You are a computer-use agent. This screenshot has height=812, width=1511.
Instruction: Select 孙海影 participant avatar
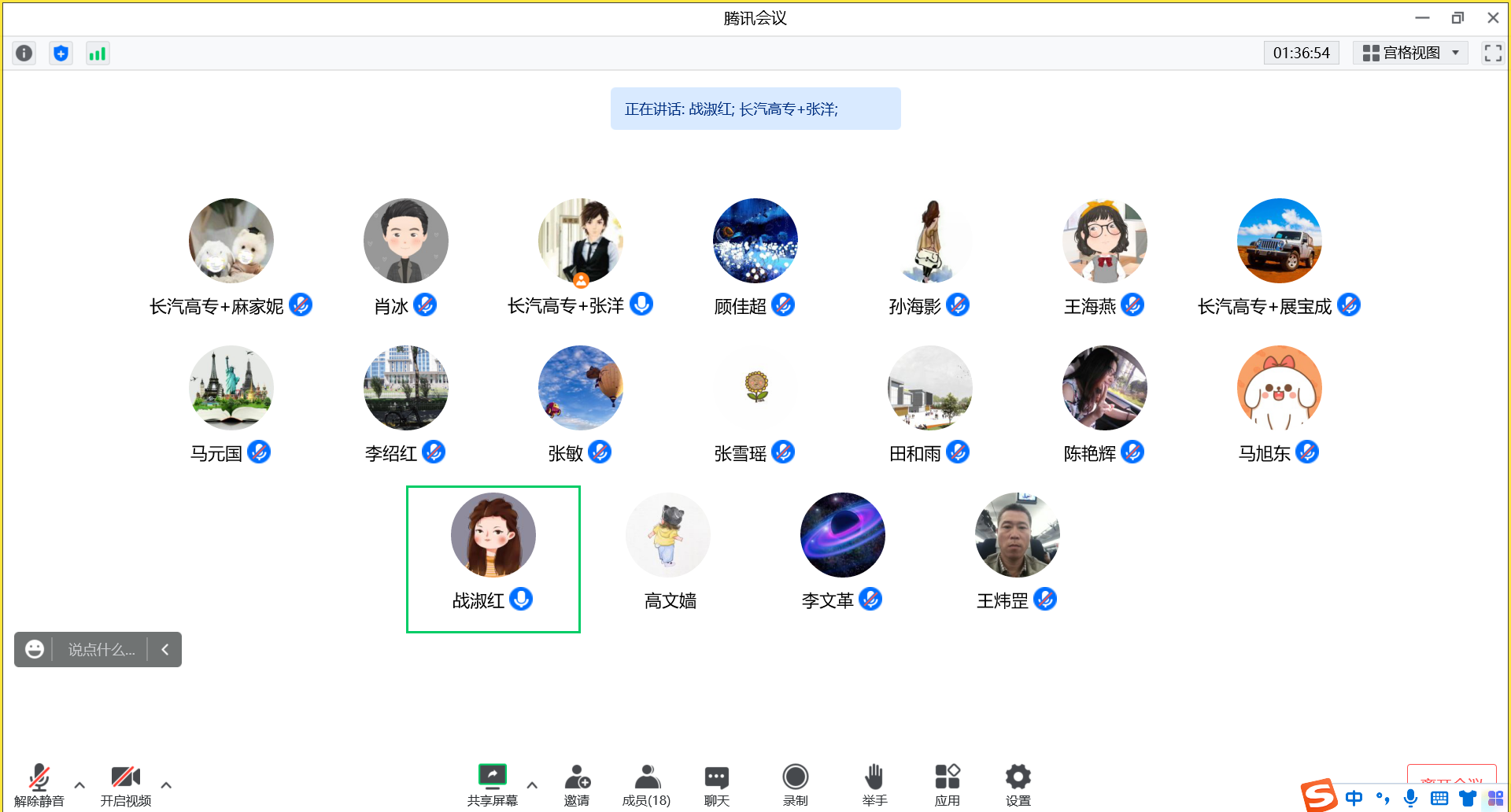click(x=930, y=241)
